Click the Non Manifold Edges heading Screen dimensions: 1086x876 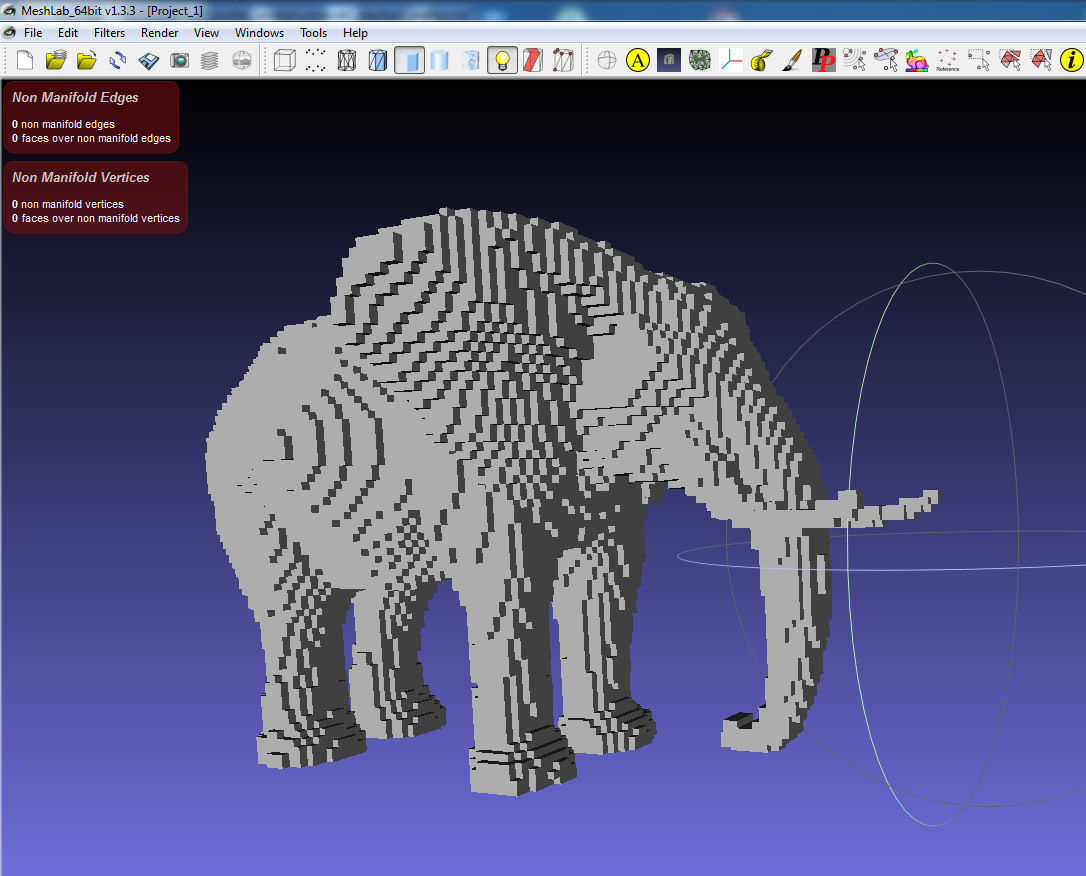75,98
